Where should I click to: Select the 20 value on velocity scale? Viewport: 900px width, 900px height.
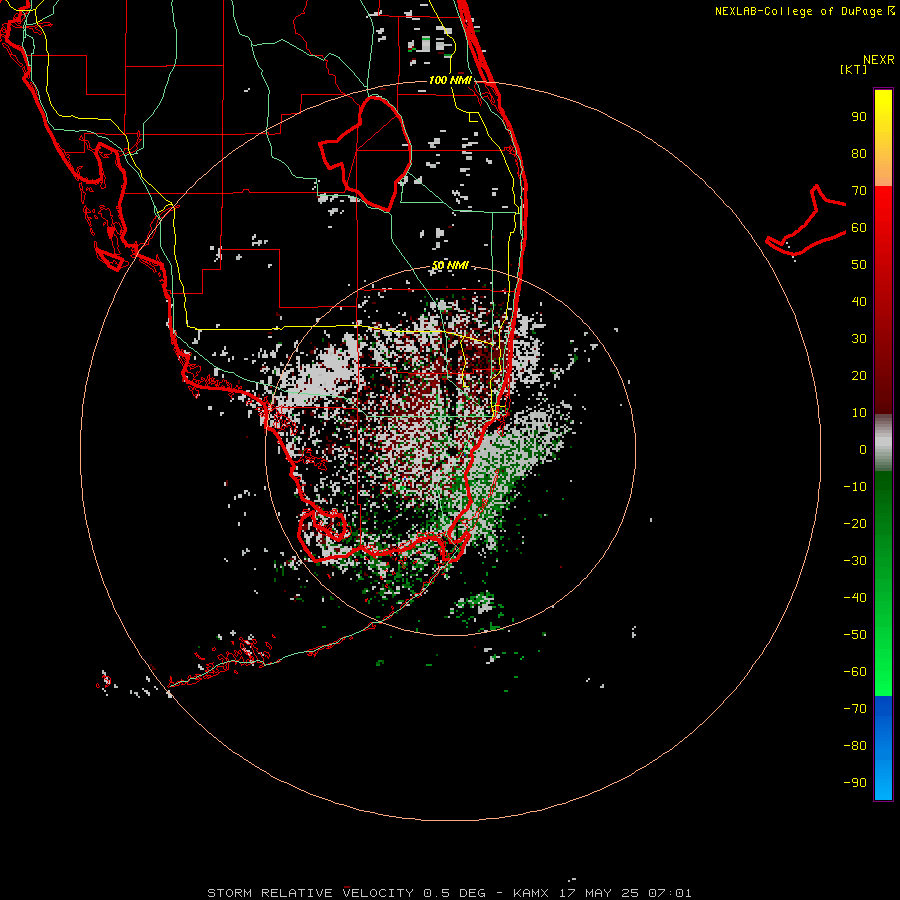tap(859, 376)
